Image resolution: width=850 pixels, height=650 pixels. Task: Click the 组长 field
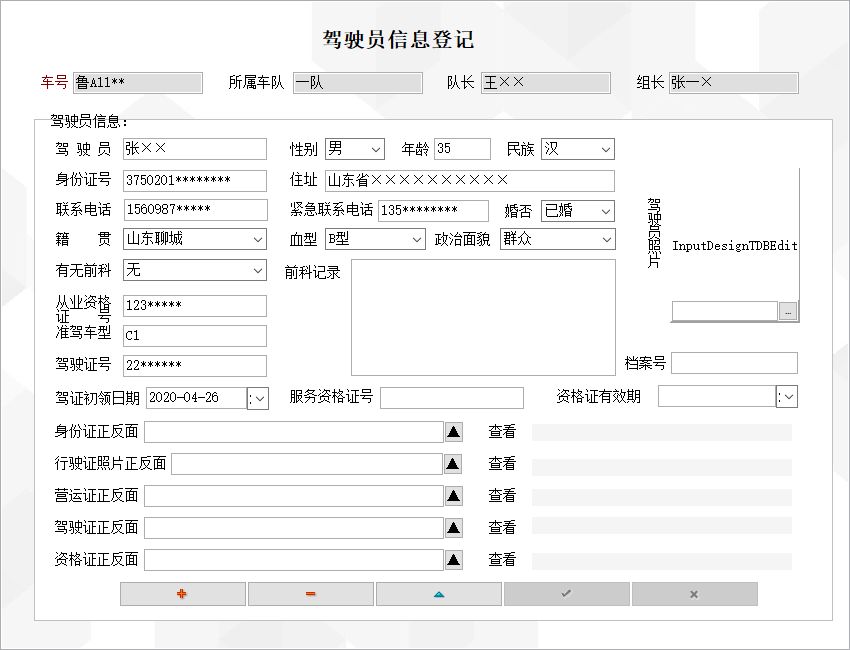[733, 83]
